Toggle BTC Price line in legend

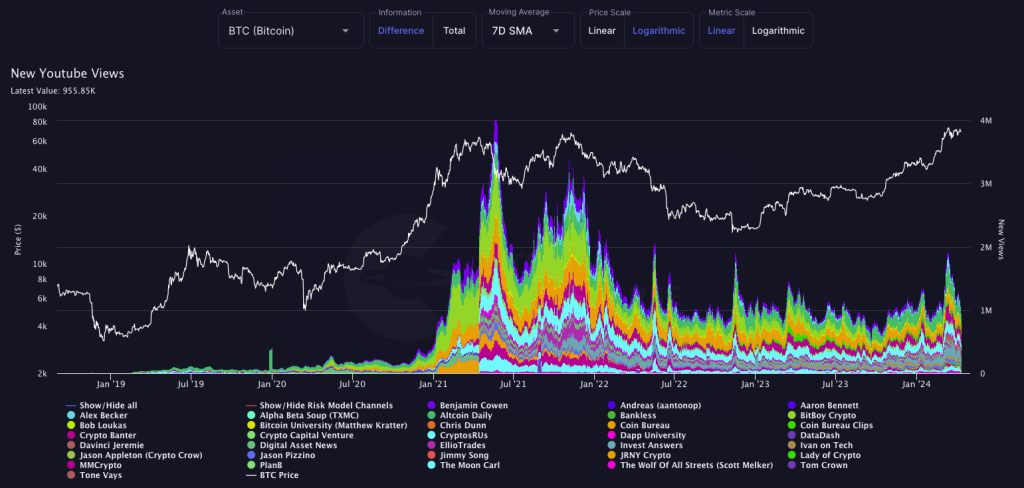pyautogui.click(x=250, y=476)
